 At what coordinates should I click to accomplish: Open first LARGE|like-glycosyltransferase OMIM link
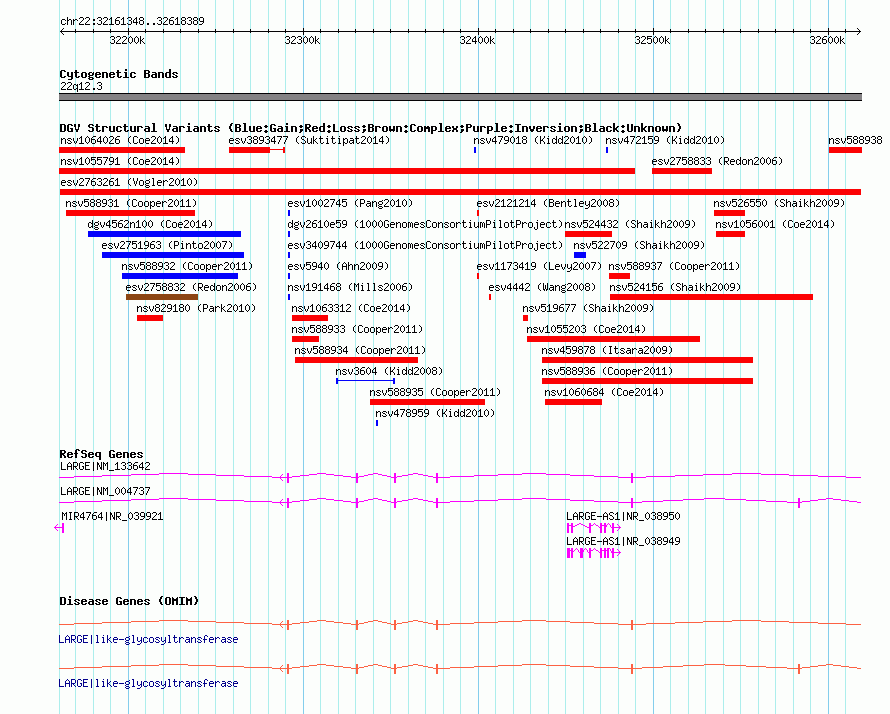tap(148, 640)
